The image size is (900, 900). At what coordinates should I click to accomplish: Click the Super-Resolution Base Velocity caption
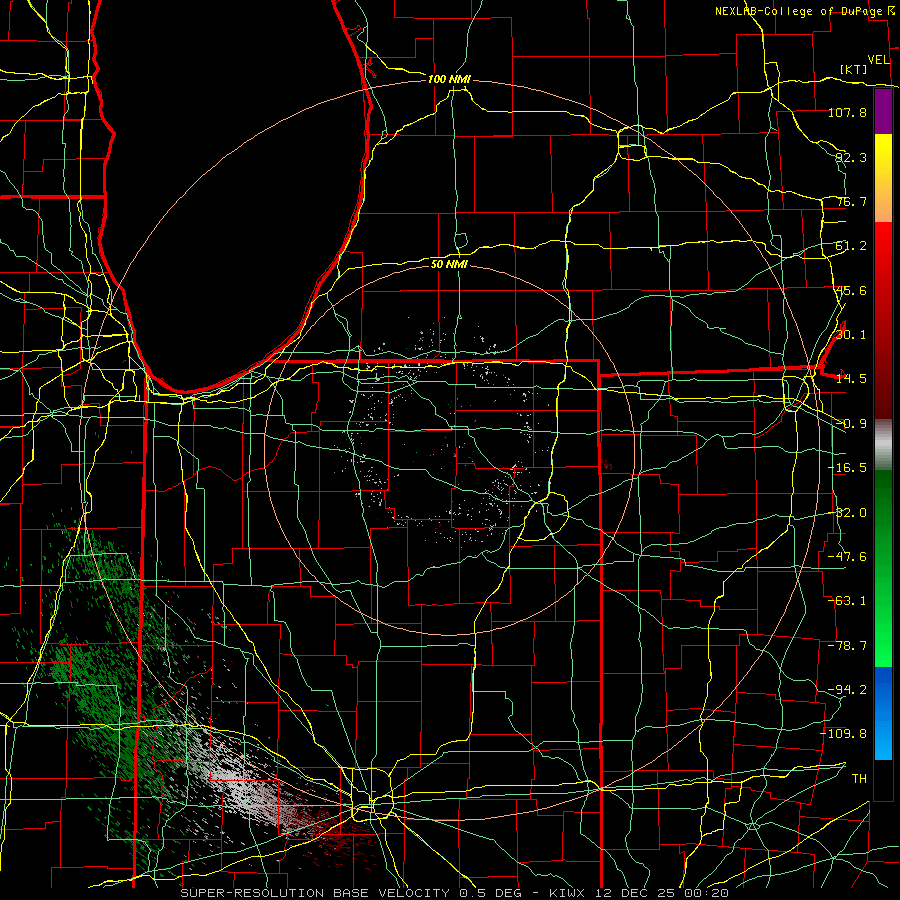pyautogui.click(x=455, y=893)
